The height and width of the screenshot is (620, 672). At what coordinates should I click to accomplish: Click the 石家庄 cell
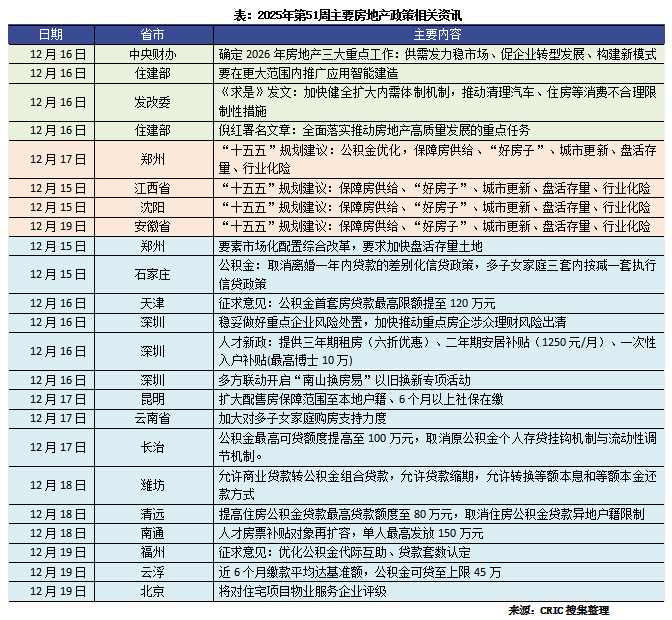tap(152, 274)
